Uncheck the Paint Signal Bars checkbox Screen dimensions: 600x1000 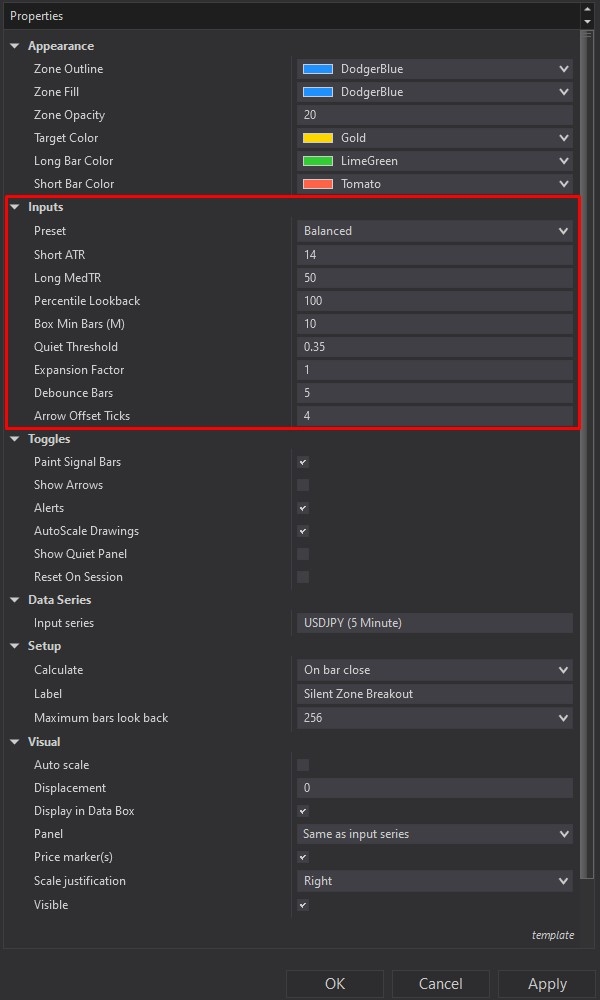(303, 462)
